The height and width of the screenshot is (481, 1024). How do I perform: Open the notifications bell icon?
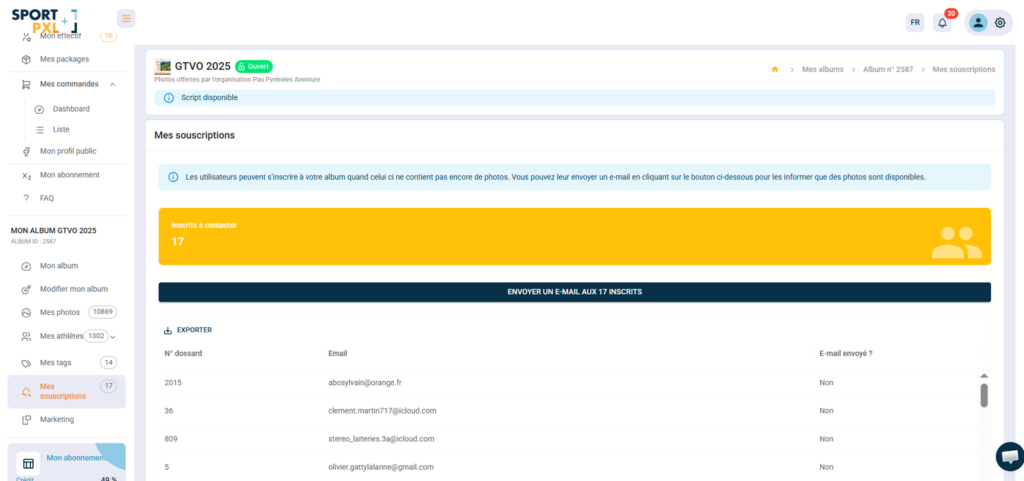coord(942,23)
